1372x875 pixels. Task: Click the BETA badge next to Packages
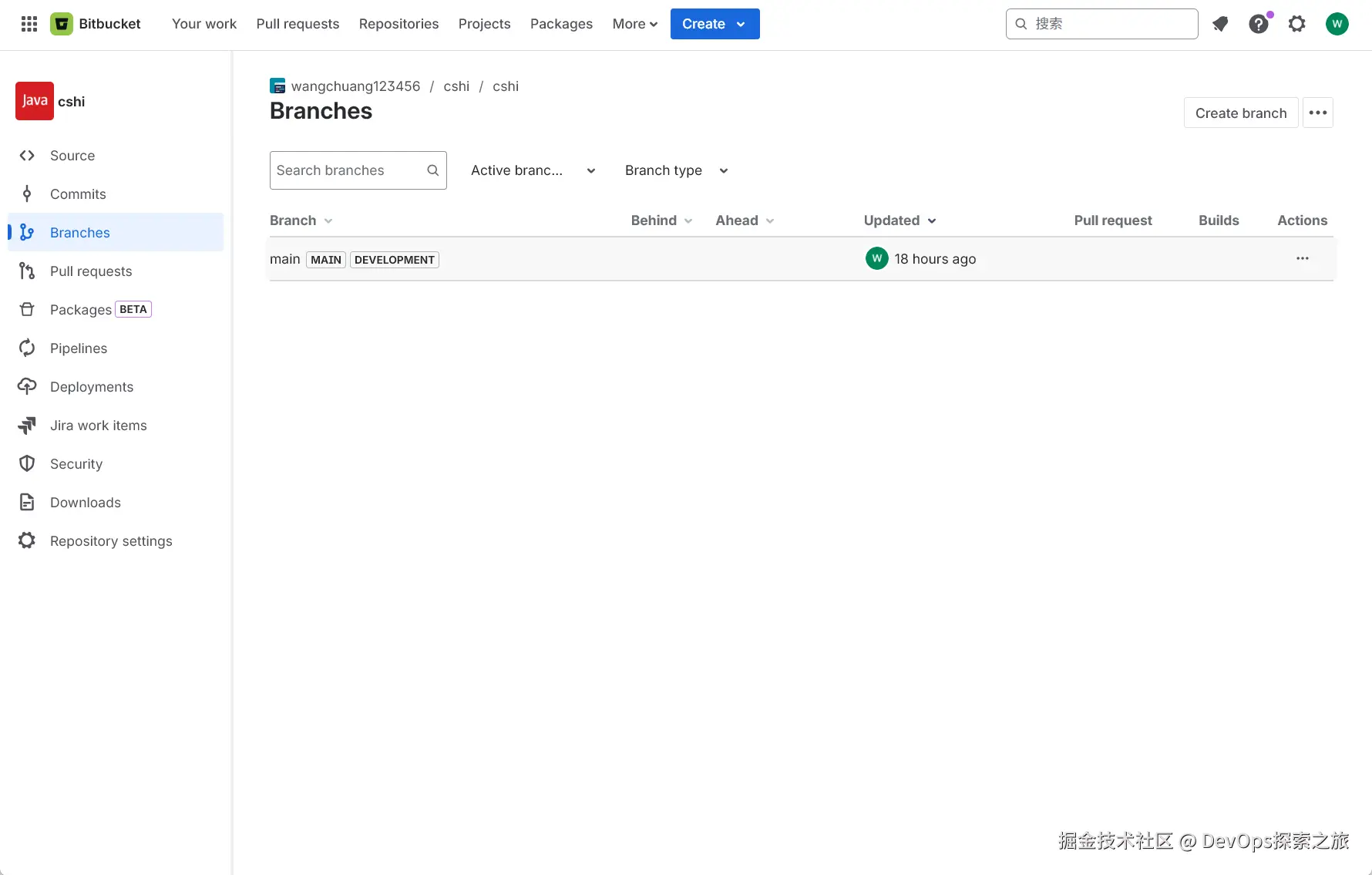(x=133, y=309)
